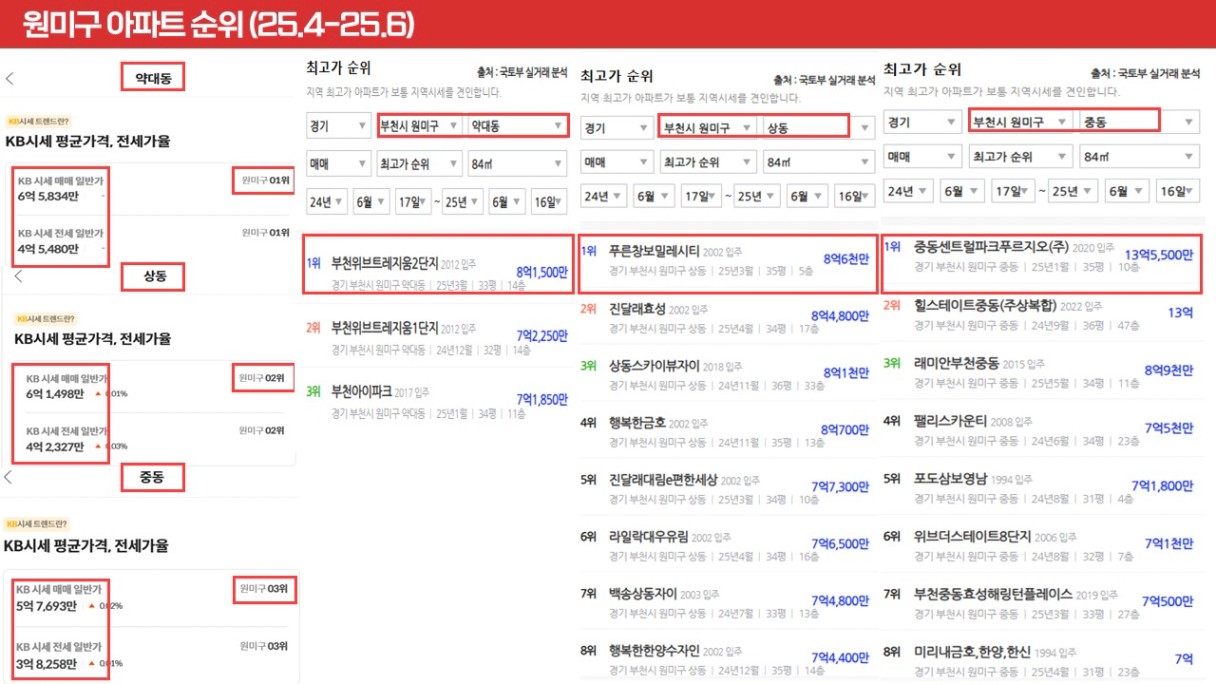Open 경기 province dropdown in 약대동 ranking panel
Image resolution: width=1216 pixels, height=684 pixels.
(x=337, y=126)
